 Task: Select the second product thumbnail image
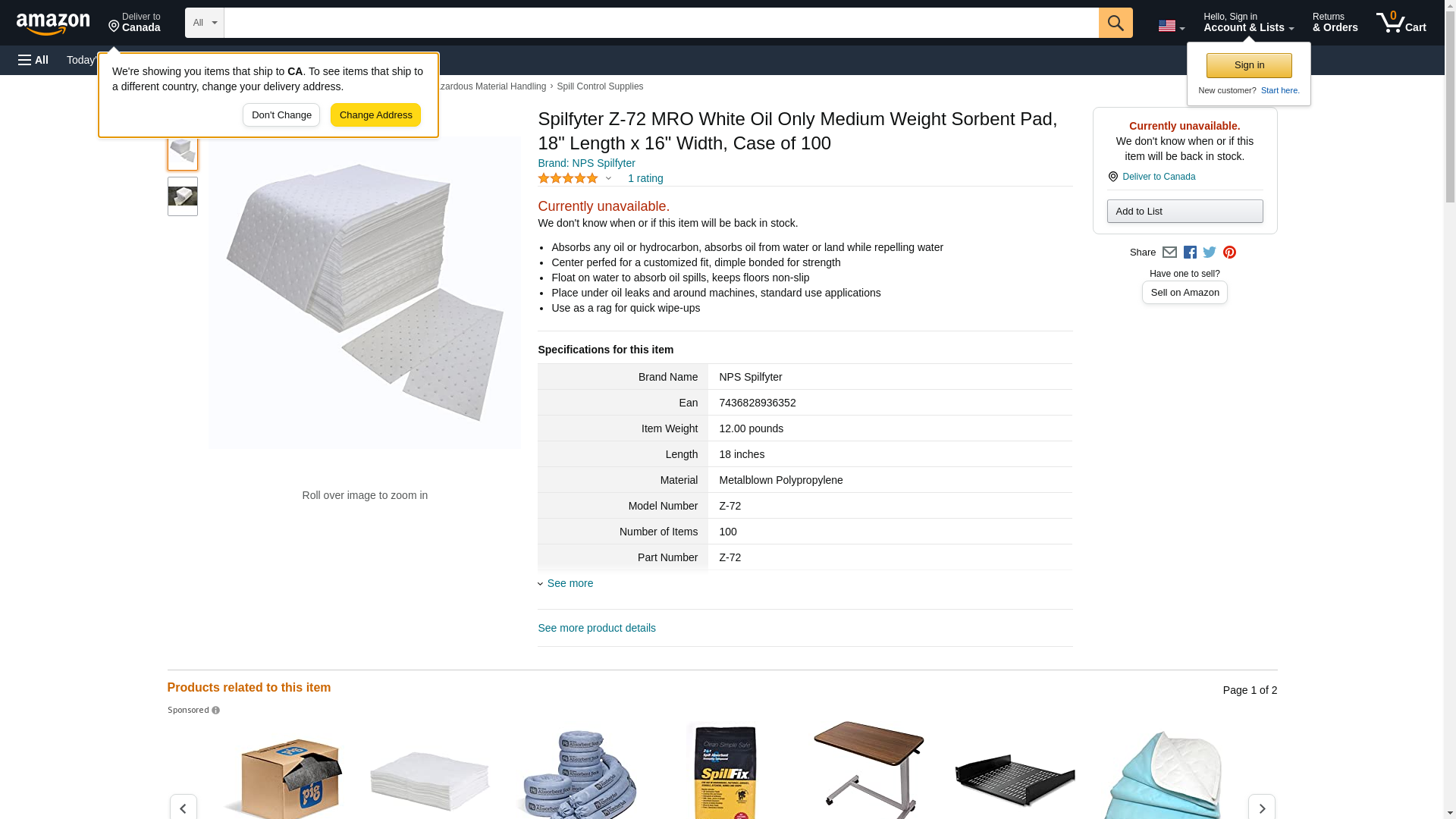183,196
